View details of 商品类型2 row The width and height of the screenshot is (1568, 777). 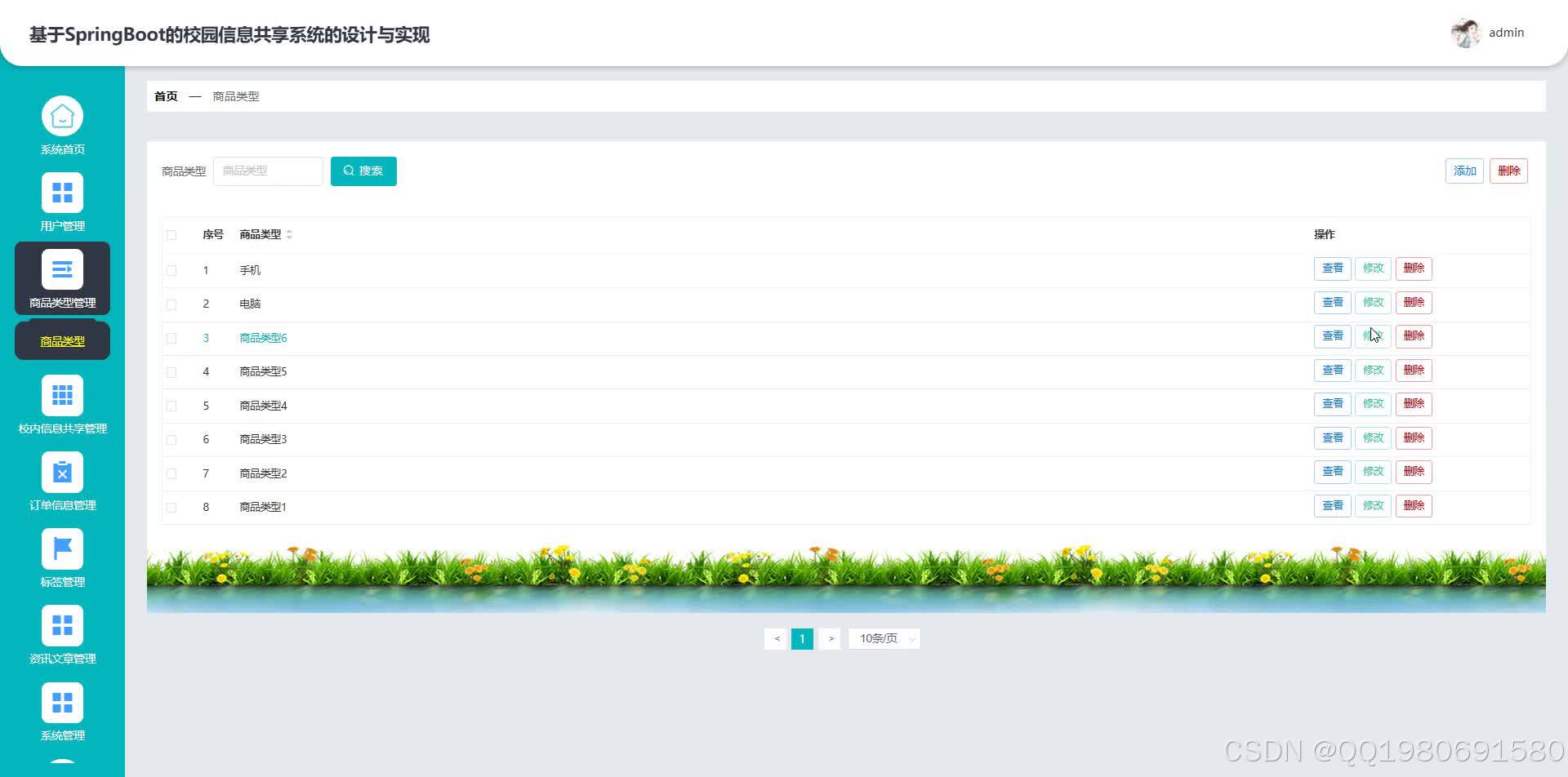[x=1333, y=472]
